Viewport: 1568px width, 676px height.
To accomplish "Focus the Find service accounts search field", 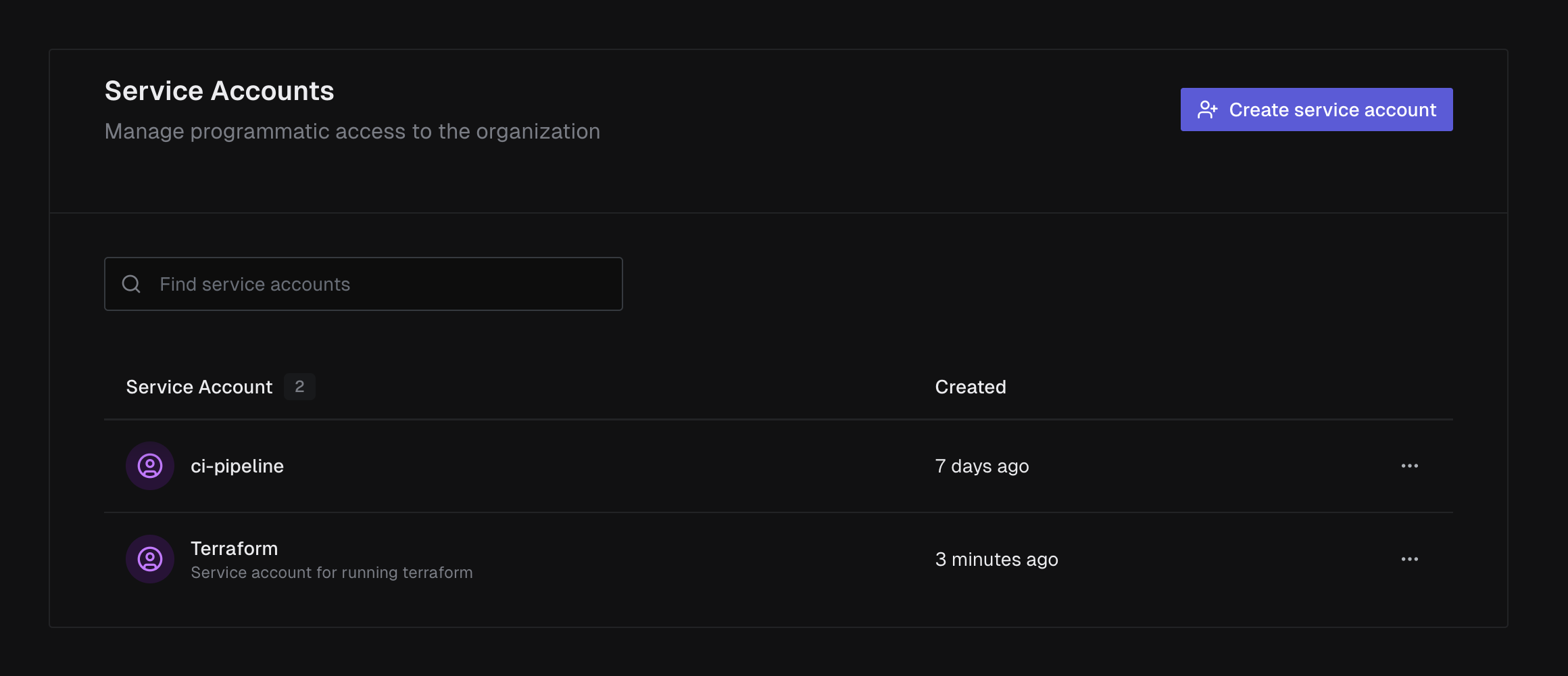I will click(364, 284).
